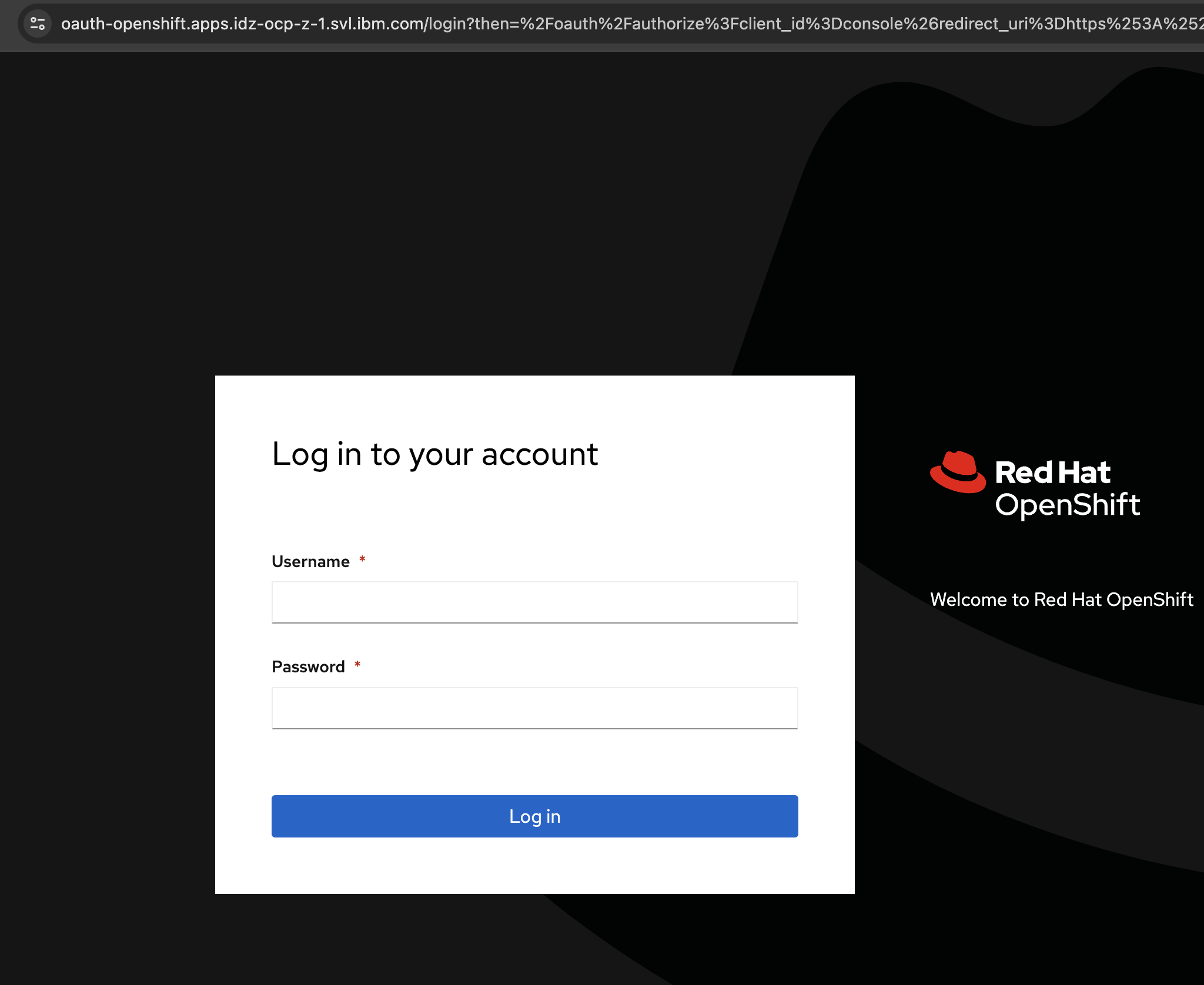This screenshot has height=985, width=1204.
Task: Click the red asterisk beside Password
Action: click(x=357, y=665)
